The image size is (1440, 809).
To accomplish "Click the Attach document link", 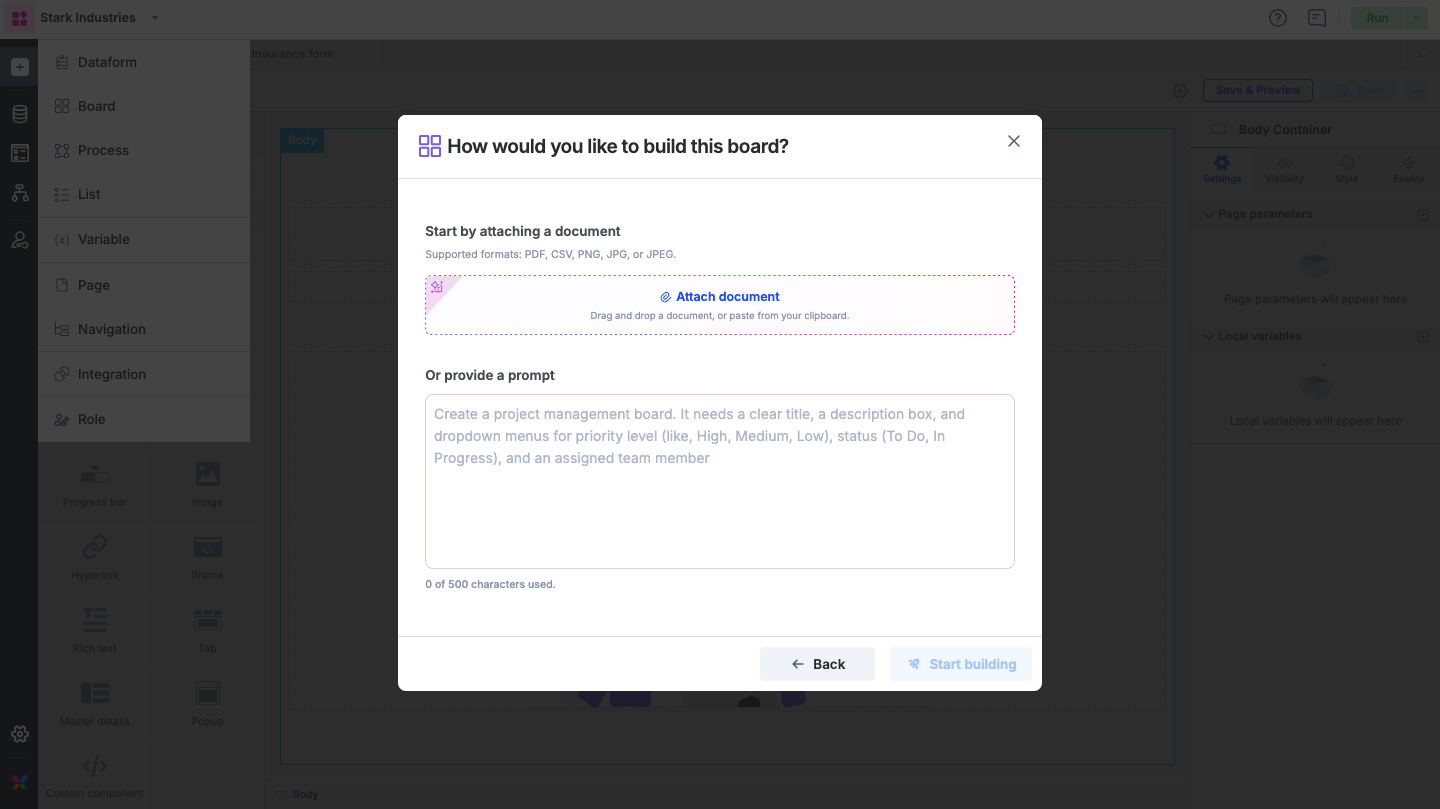I will (720, 297).
